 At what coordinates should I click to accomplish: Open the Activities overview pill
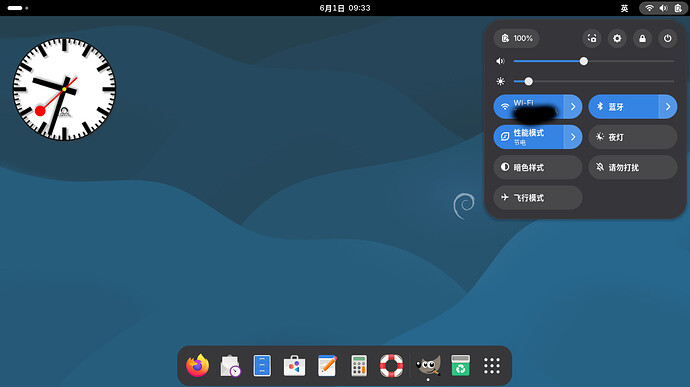(x=18, y=8)
